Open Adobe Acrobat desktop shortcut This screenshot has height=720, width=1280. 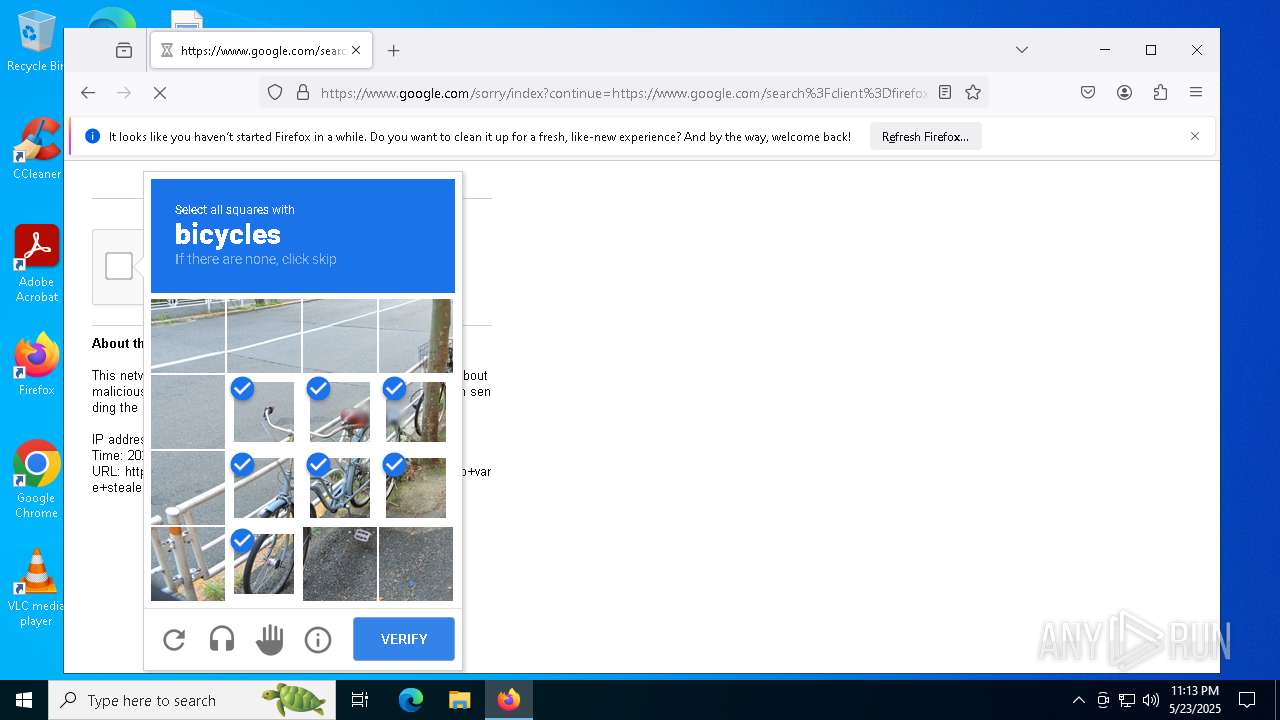tap(36, 264)
